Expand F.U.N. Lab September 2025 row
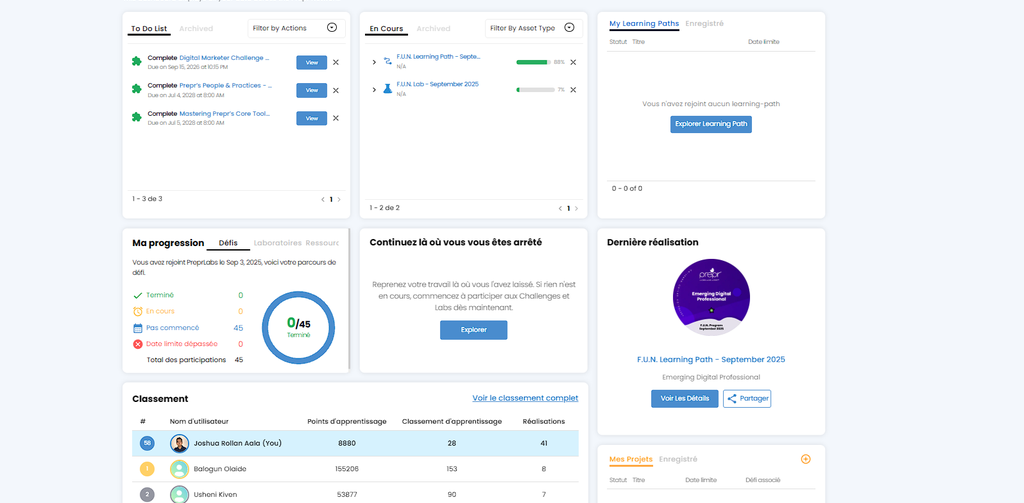Screen dimensions: 1024x503 (x=374, y=89)
